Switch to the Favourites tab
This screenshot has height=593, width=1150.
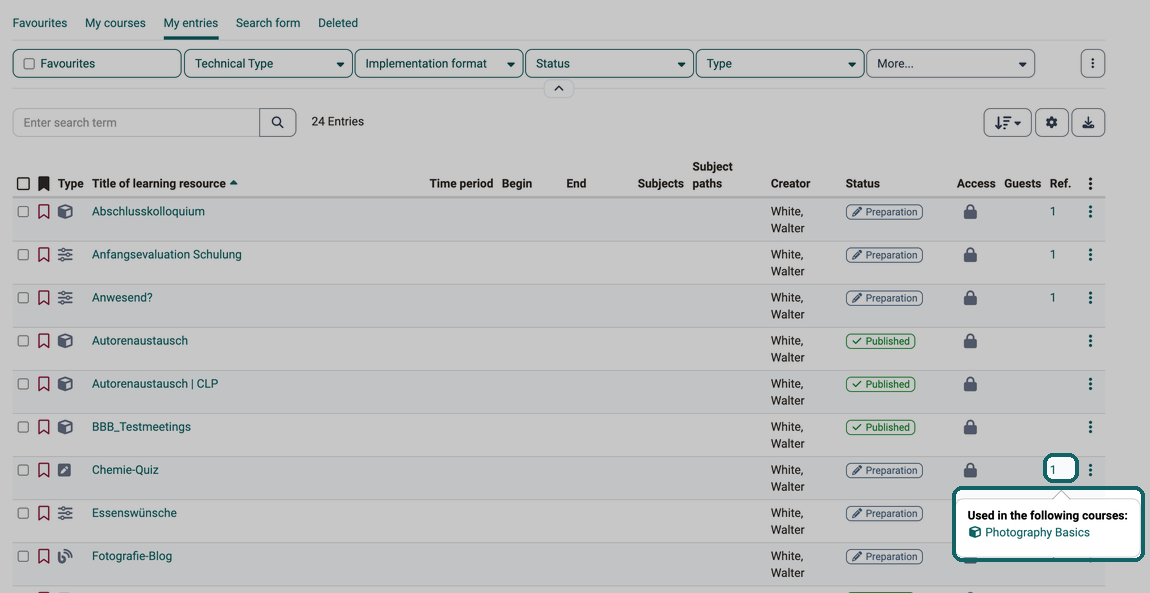[x=40, y=23]
